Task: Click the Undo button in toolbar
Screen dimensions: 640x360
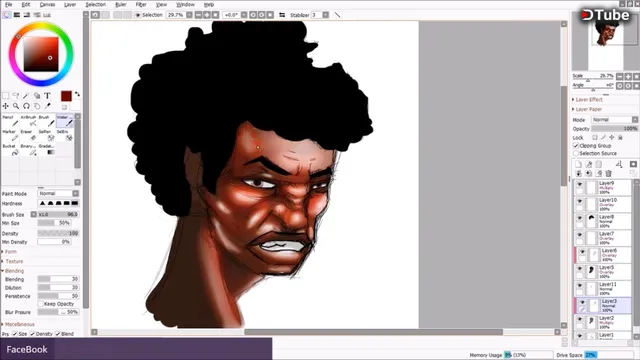Action: click(95, 15)
